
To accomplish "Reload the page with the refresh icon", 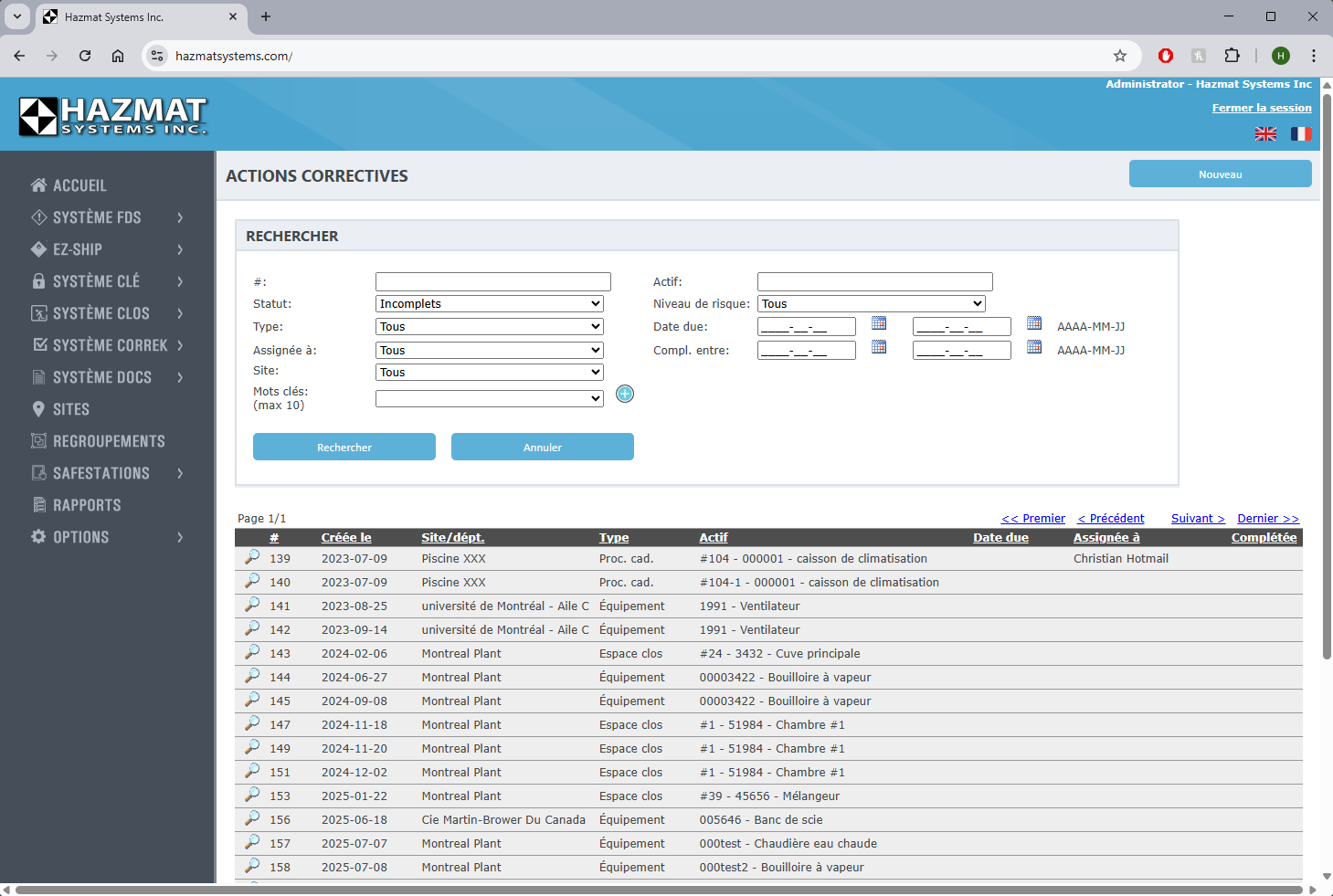I will [x=85, y=56].
